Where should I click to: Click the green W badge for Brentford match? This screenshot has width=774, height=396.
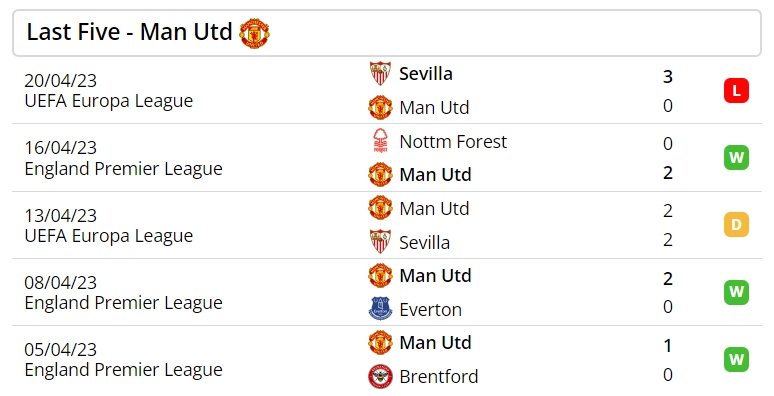[x=736, y=359]
